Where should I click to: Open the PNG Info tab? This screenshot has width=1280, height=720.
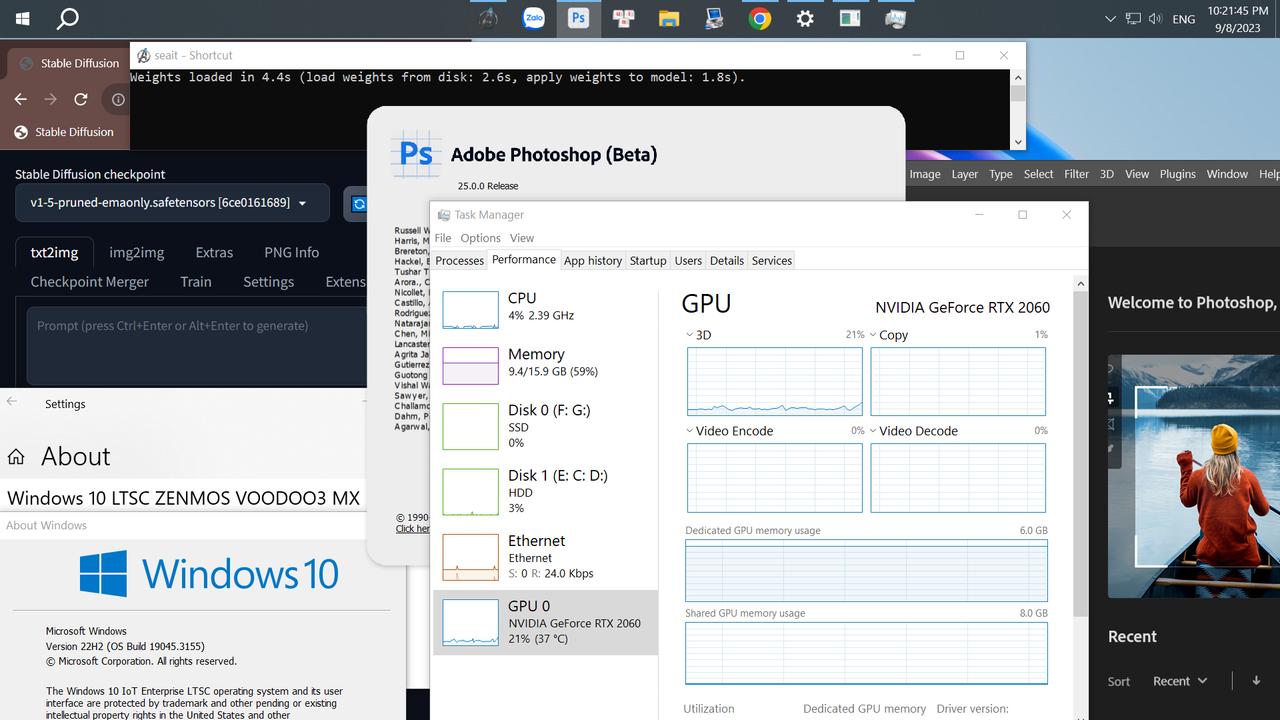click(x=292, y=252)
